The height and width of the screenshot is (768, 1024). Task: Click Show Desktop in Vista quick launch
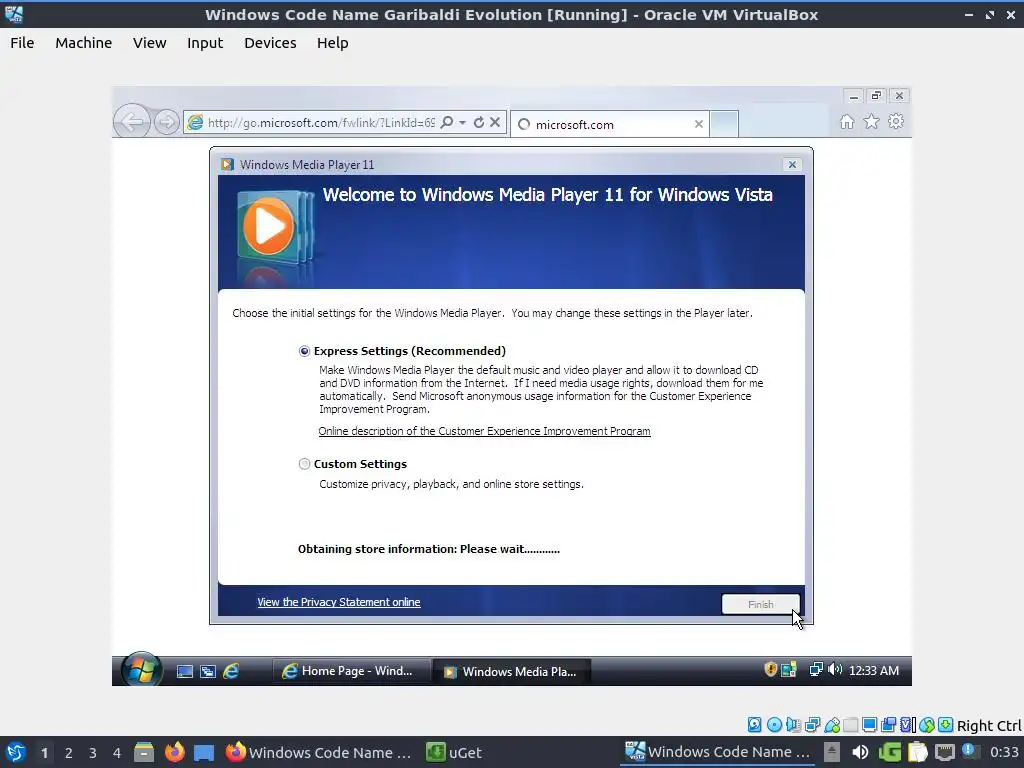[x=185, y=671]
